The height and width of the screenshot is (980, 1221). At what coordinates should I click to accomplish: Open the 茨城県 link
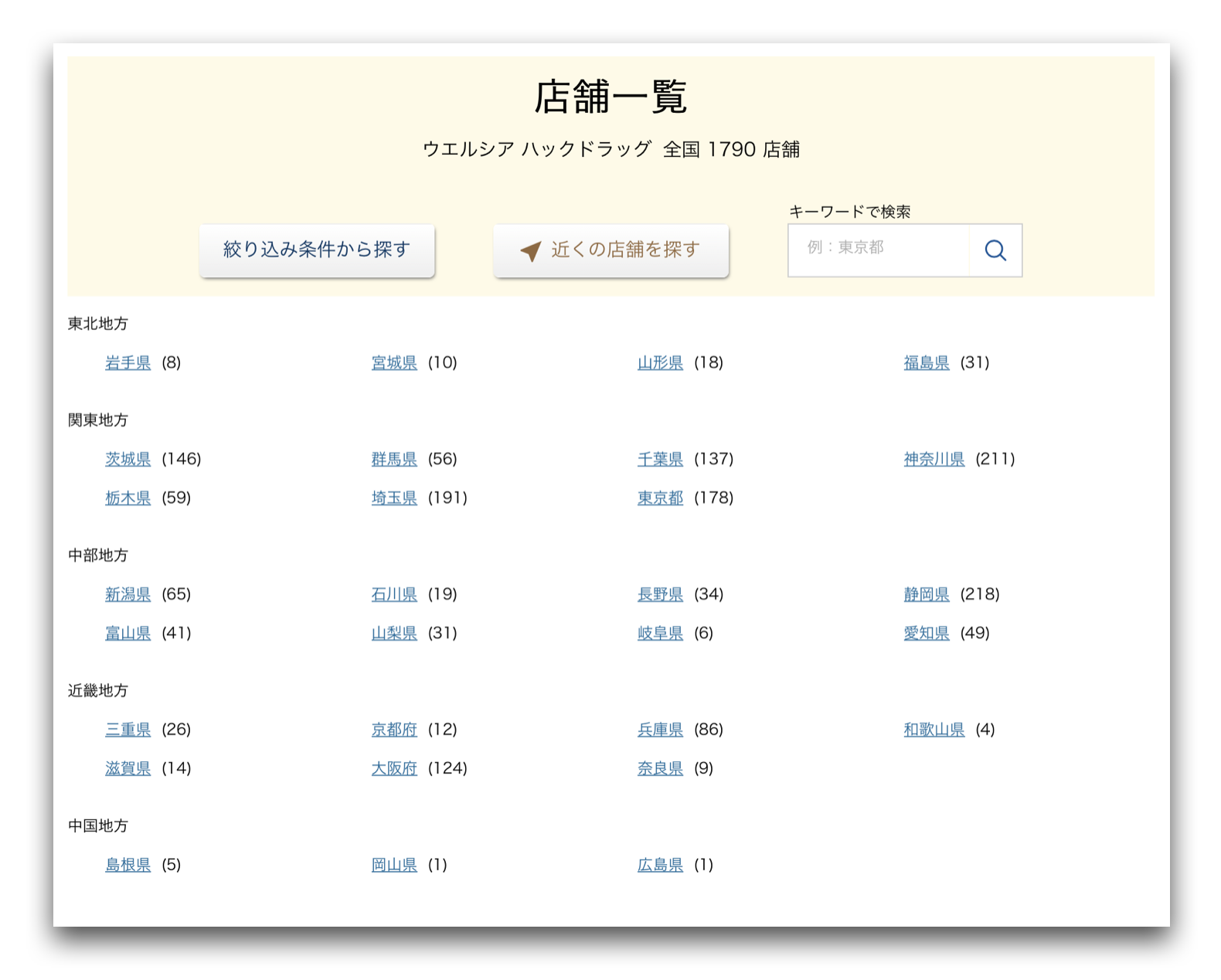128,459
